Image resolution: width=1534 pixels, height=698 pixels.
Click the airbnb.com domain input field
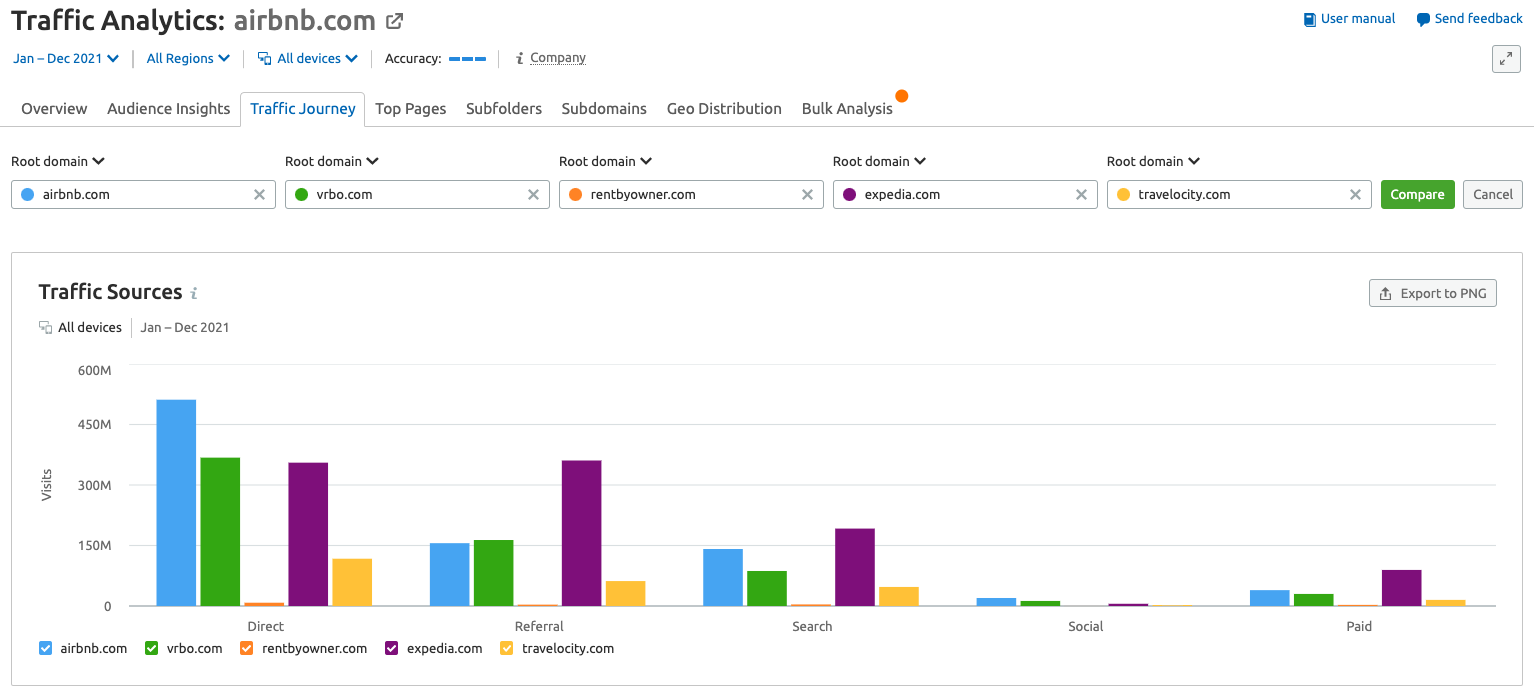[143, 195]
